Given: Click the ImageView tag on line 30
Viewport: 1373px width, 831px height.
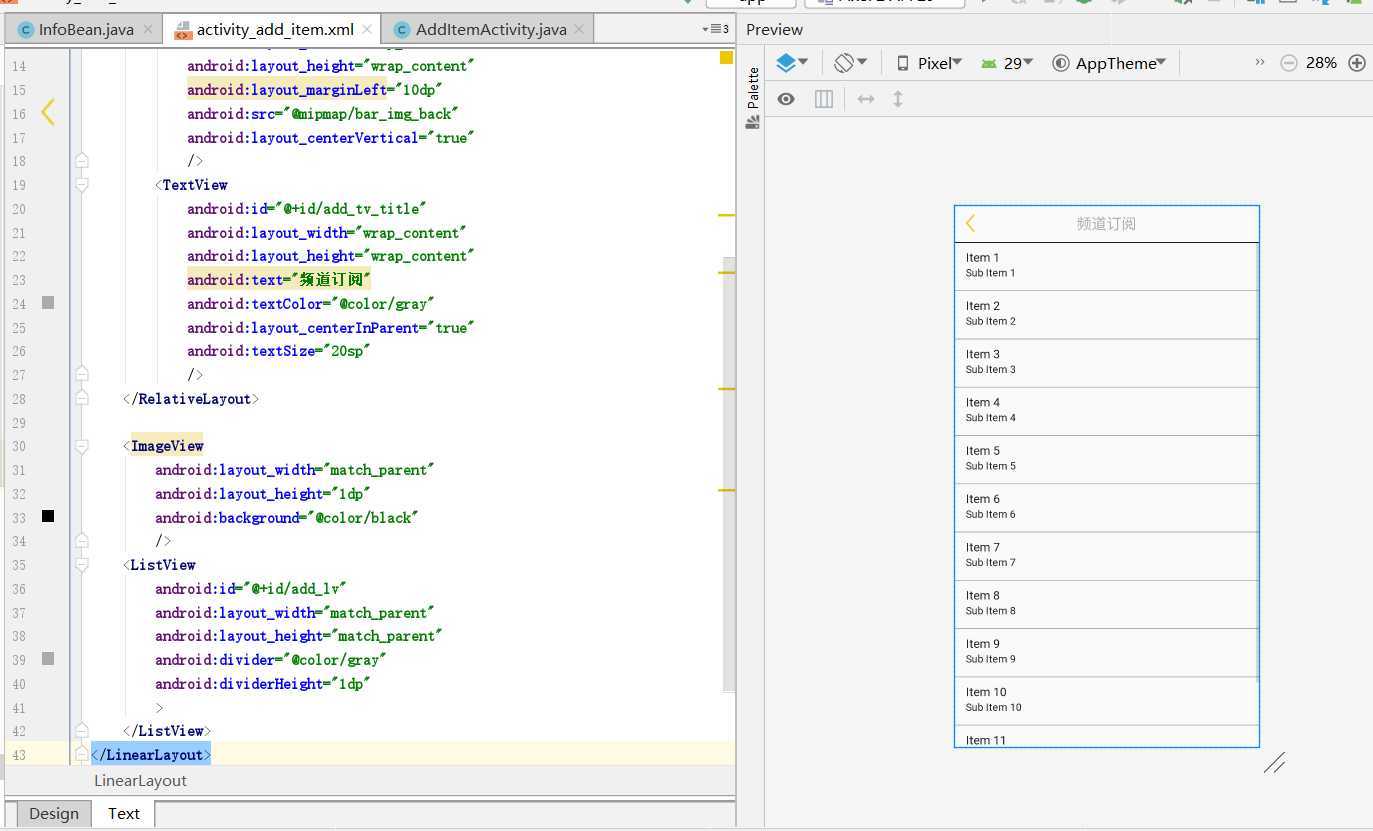Looking at the screenshot, I should 167,446.
